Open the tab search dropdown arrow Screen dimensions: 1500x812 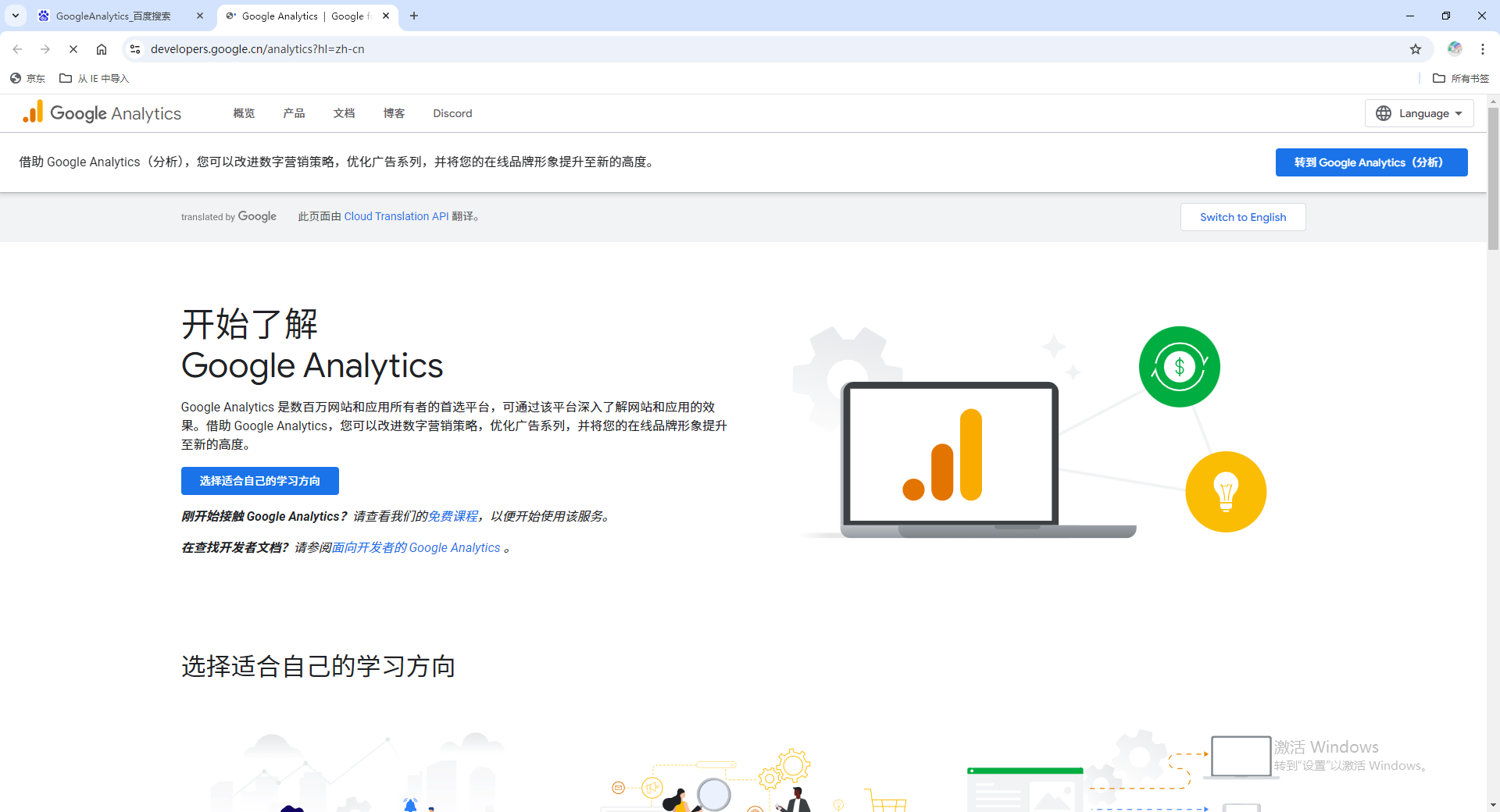(x=16, y=16)
